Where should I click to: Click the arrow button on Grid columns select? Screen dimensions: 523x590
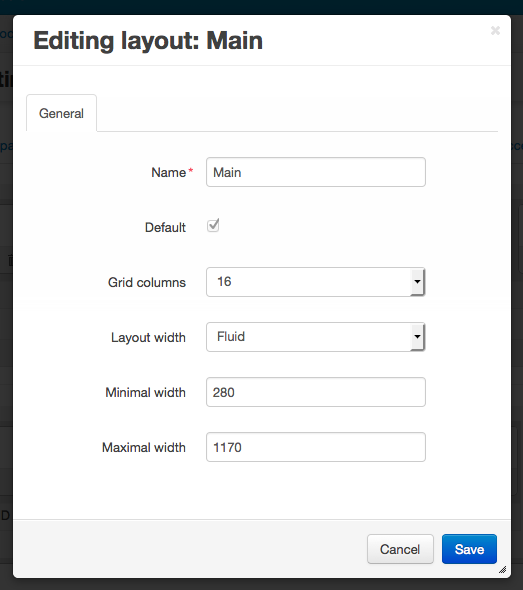point(417,282)
